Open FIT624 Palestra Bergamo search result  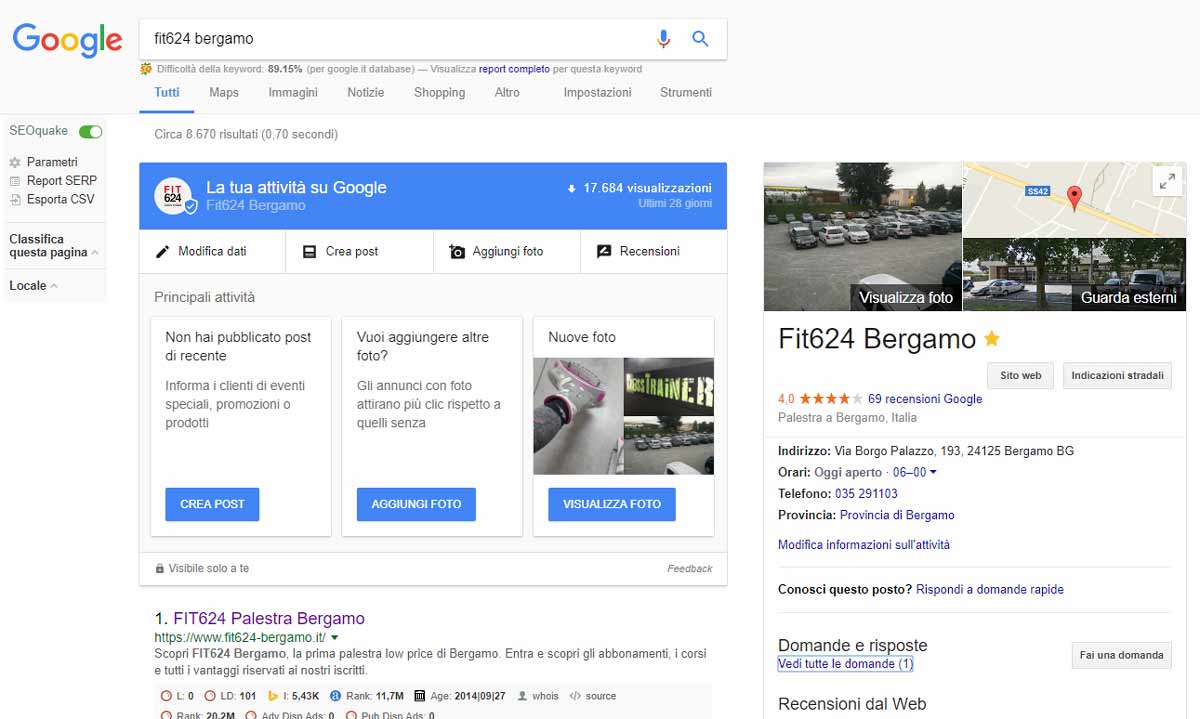coord(269,618)
